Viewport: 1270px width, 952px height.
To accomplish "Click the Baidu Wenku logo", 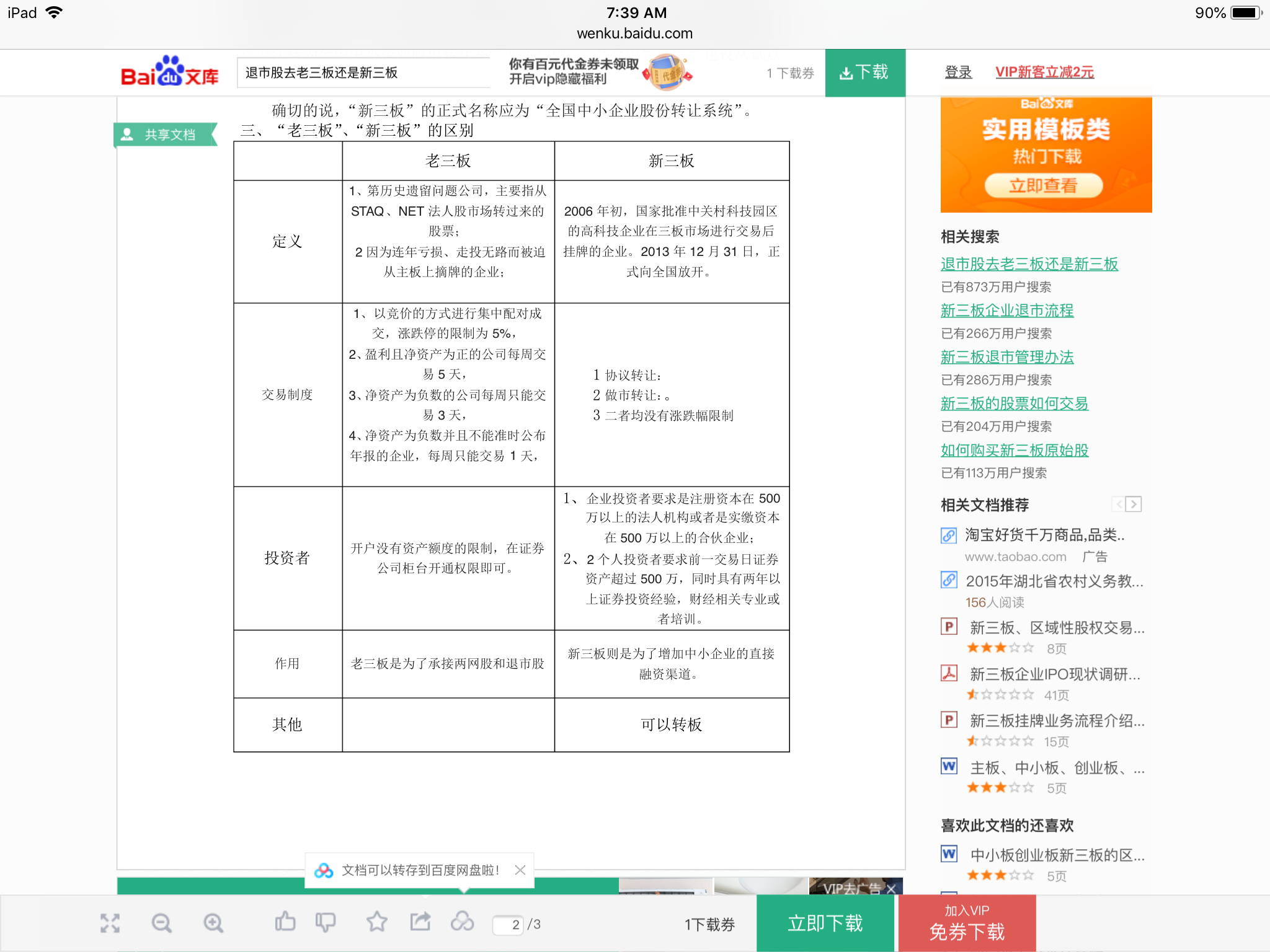I will [x=169, y=72].
